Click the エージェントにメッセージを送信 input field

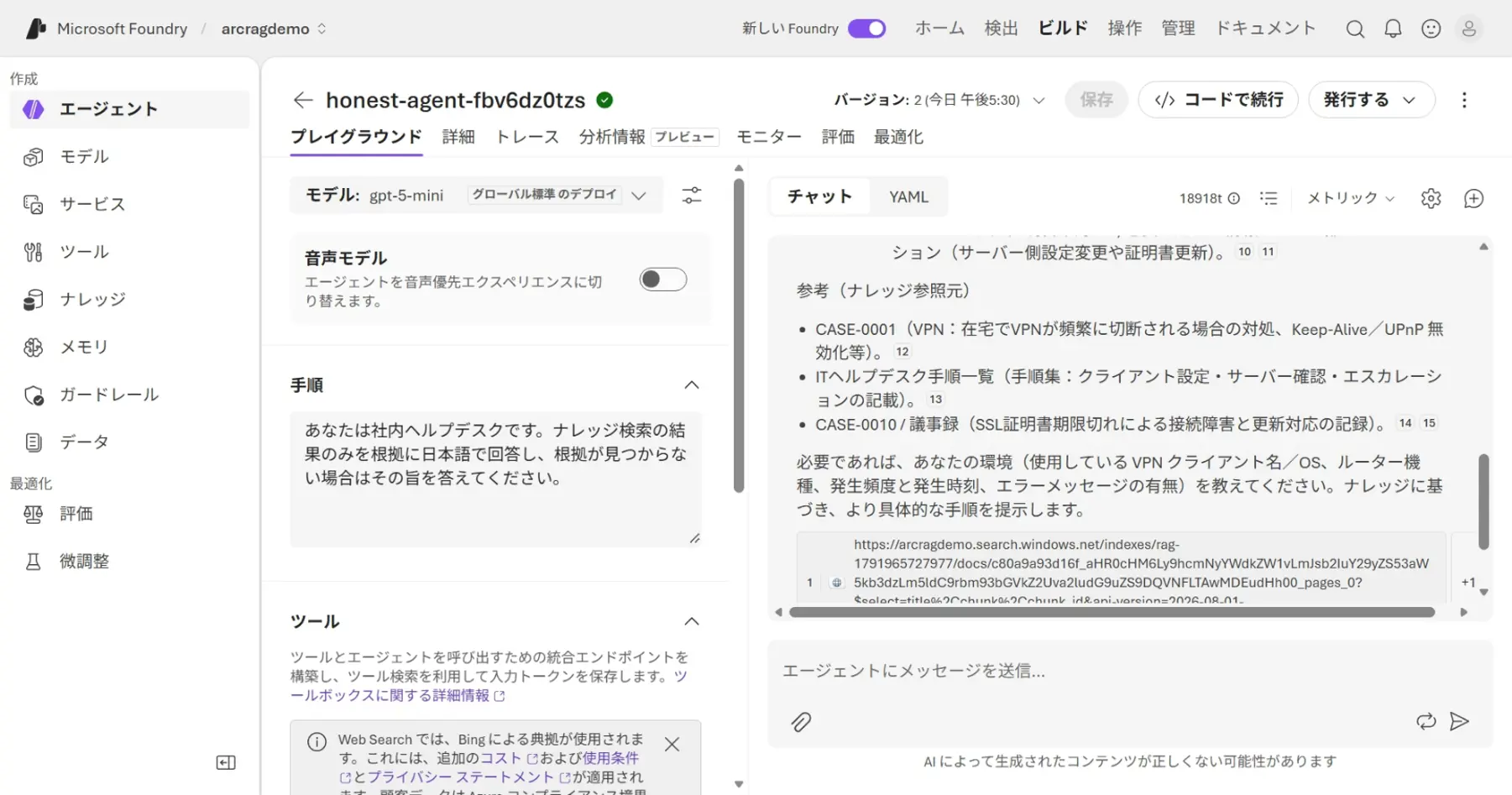tap(1130, 671)
